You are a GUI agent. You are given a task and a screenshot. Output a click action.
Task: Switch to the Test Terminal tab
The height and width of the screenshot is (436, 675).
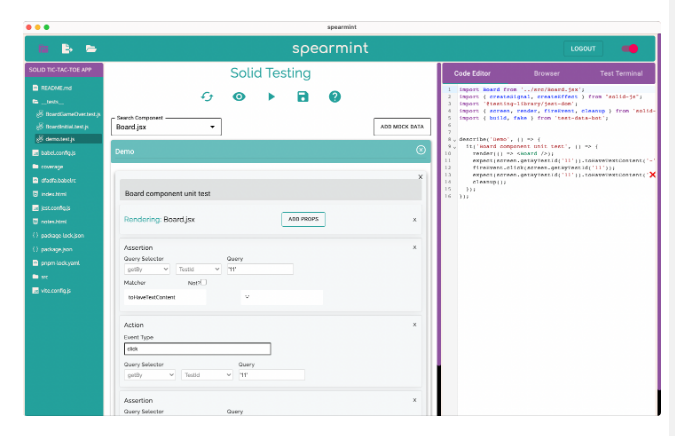point(621,74)
